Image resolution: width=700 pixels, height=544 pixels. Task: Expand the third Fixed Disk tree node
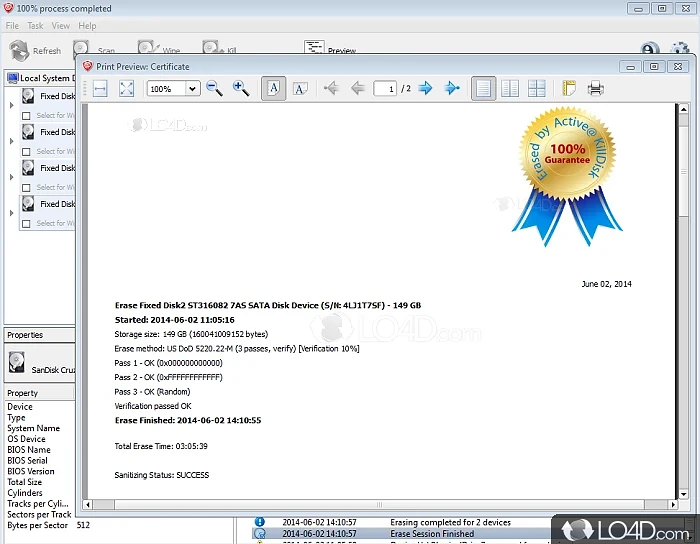[12, 177]
